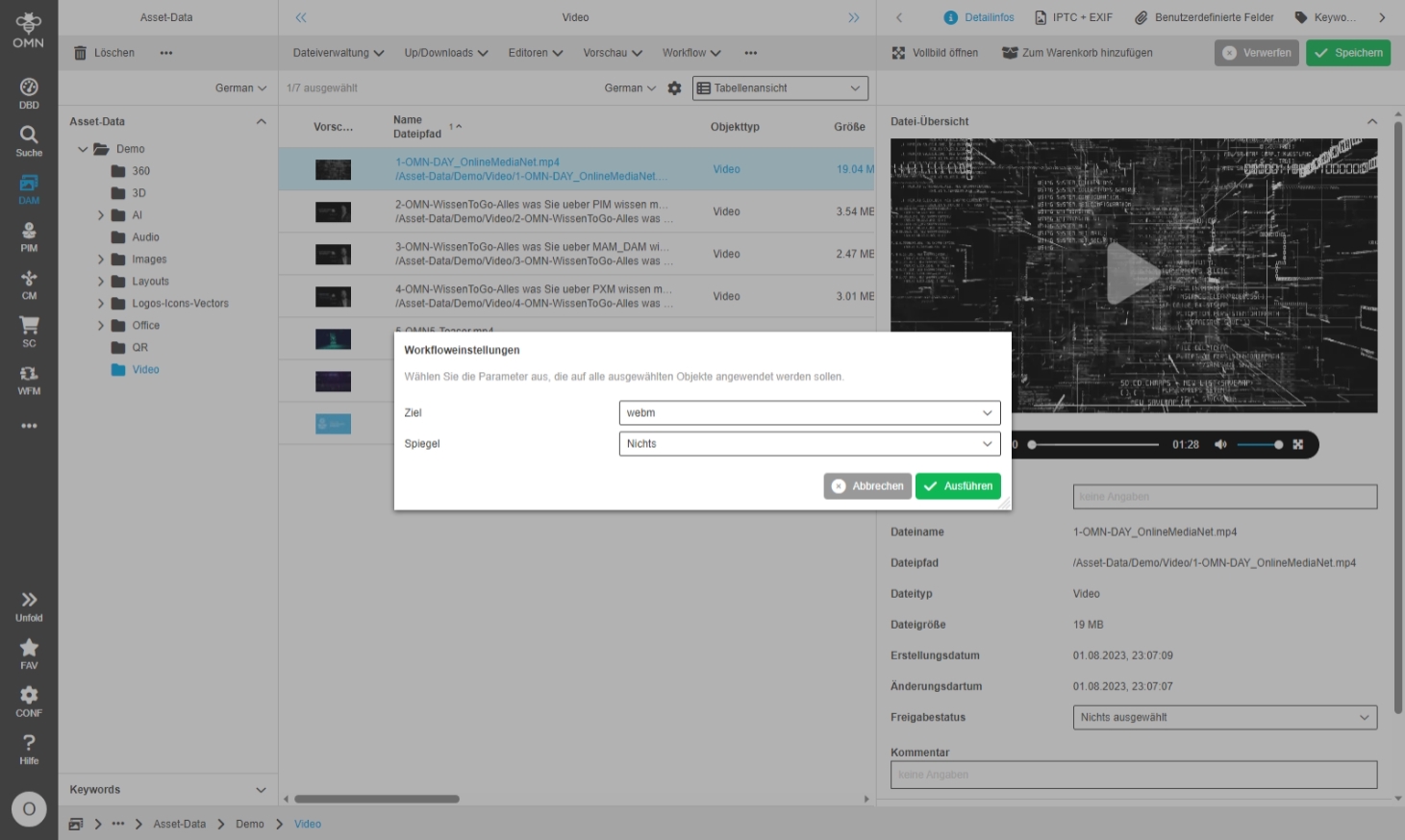Open the CONF configuration icon
This screenshot has height=840, width=1405.
29,701
